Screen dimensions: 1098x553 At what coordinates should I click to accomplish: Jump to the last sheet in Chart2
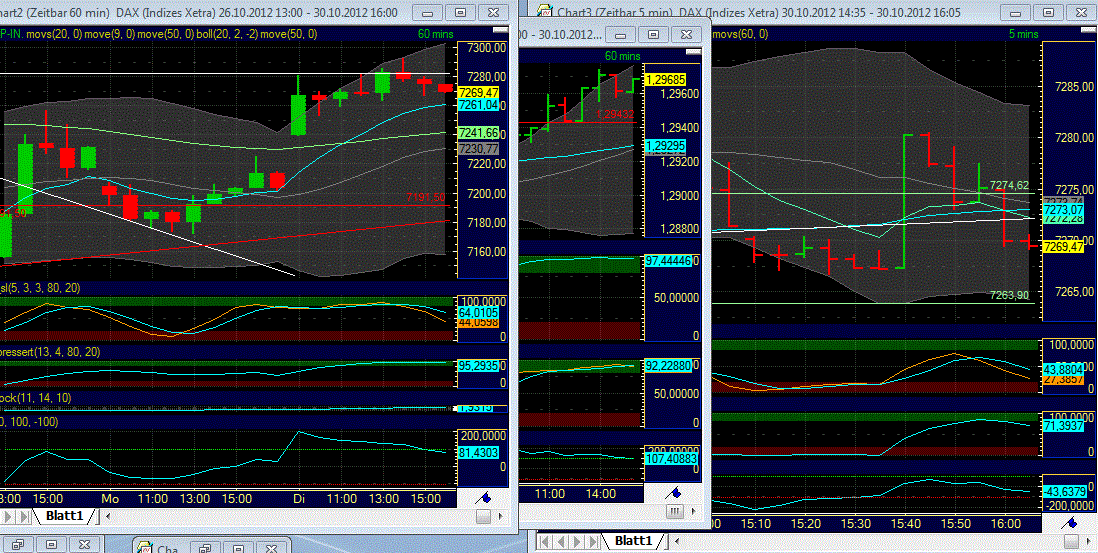pyautogui.click(x=25, y=517)
